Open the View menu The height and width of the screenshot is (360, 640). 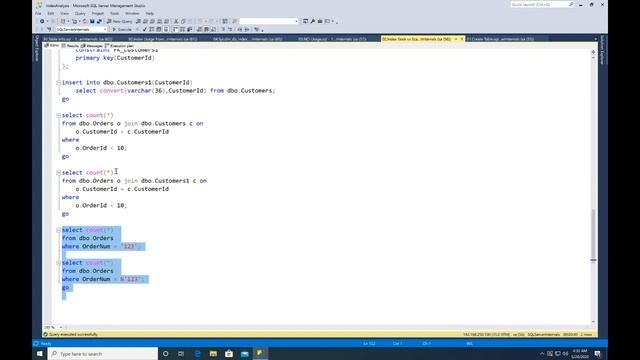(x=64, y=13)
